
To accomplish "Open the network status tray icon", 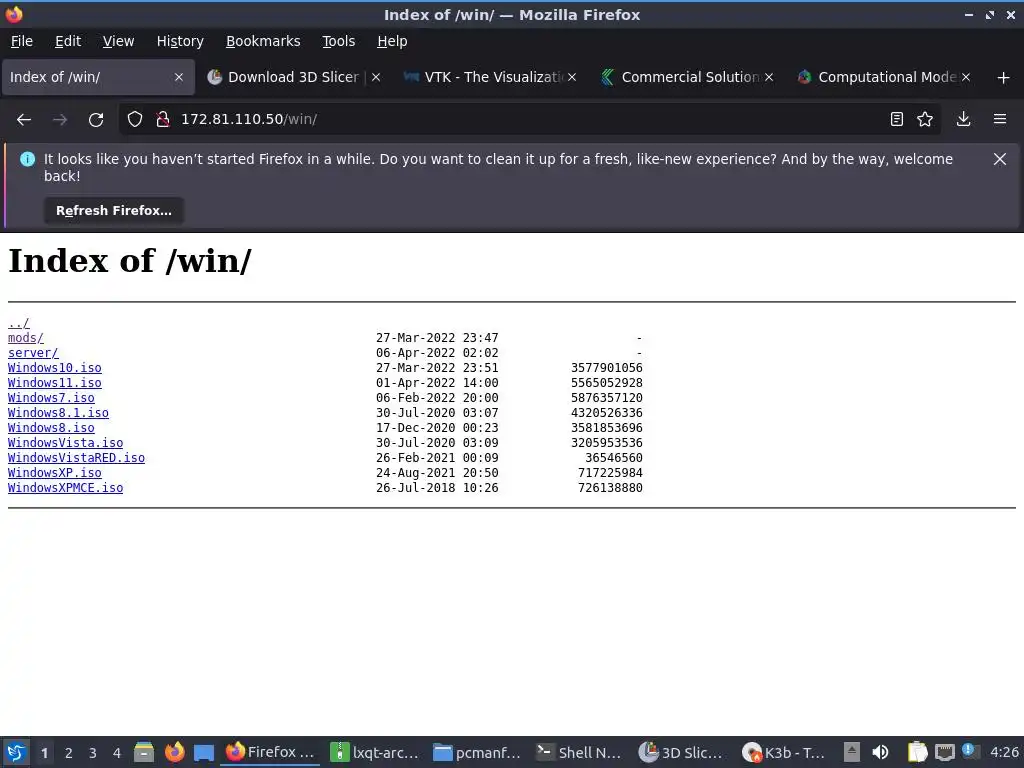I will pos(944,752).
